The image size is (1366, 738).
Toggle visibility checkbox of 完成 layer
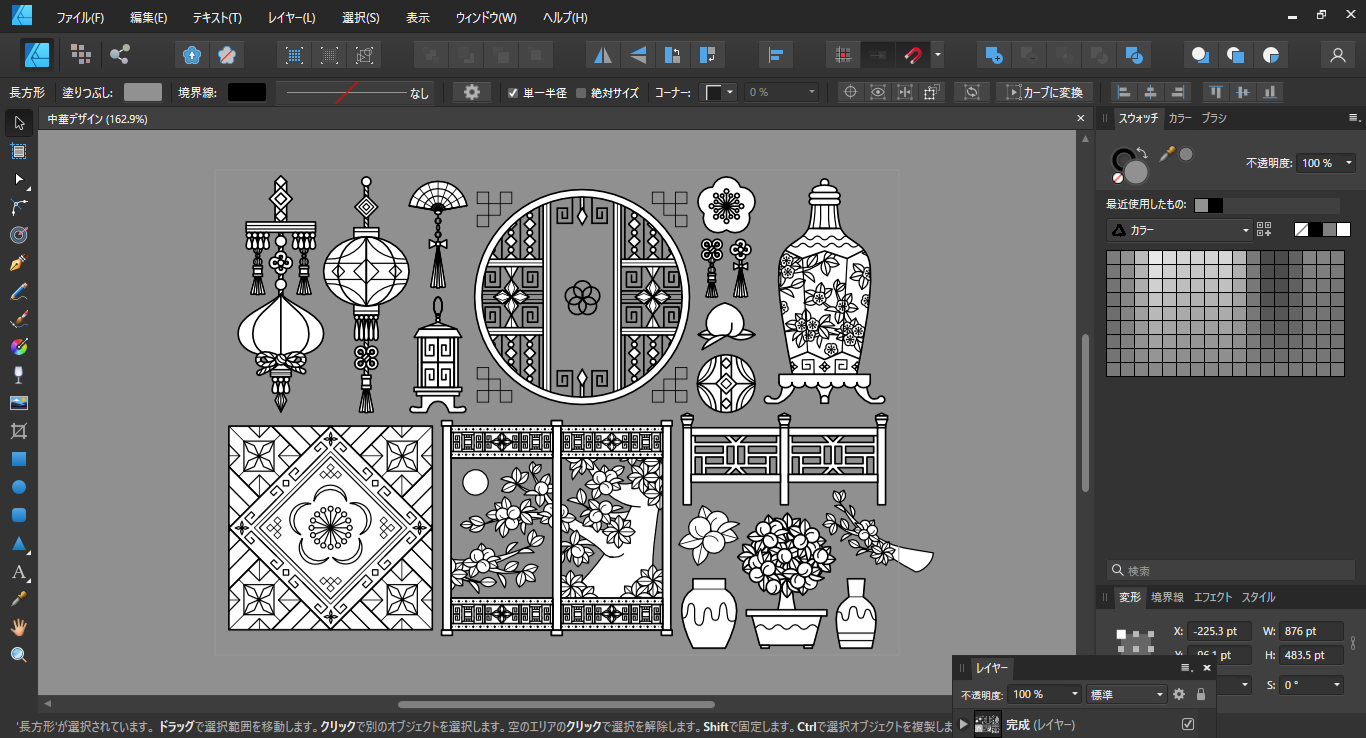1188,724
